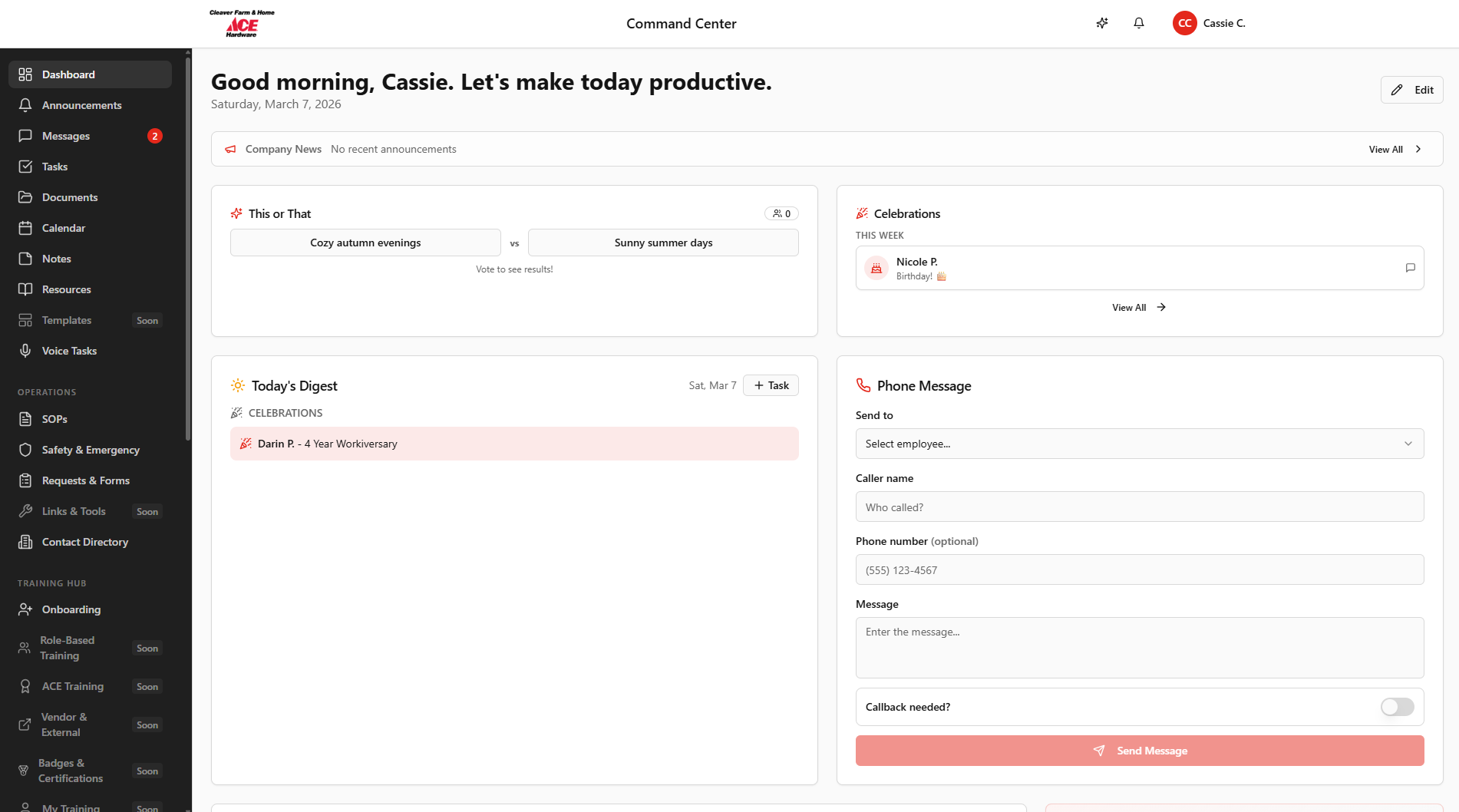Screen dimensions: 1459x812
Task: Open SOPs under Operations
Action: pos(91,419)
